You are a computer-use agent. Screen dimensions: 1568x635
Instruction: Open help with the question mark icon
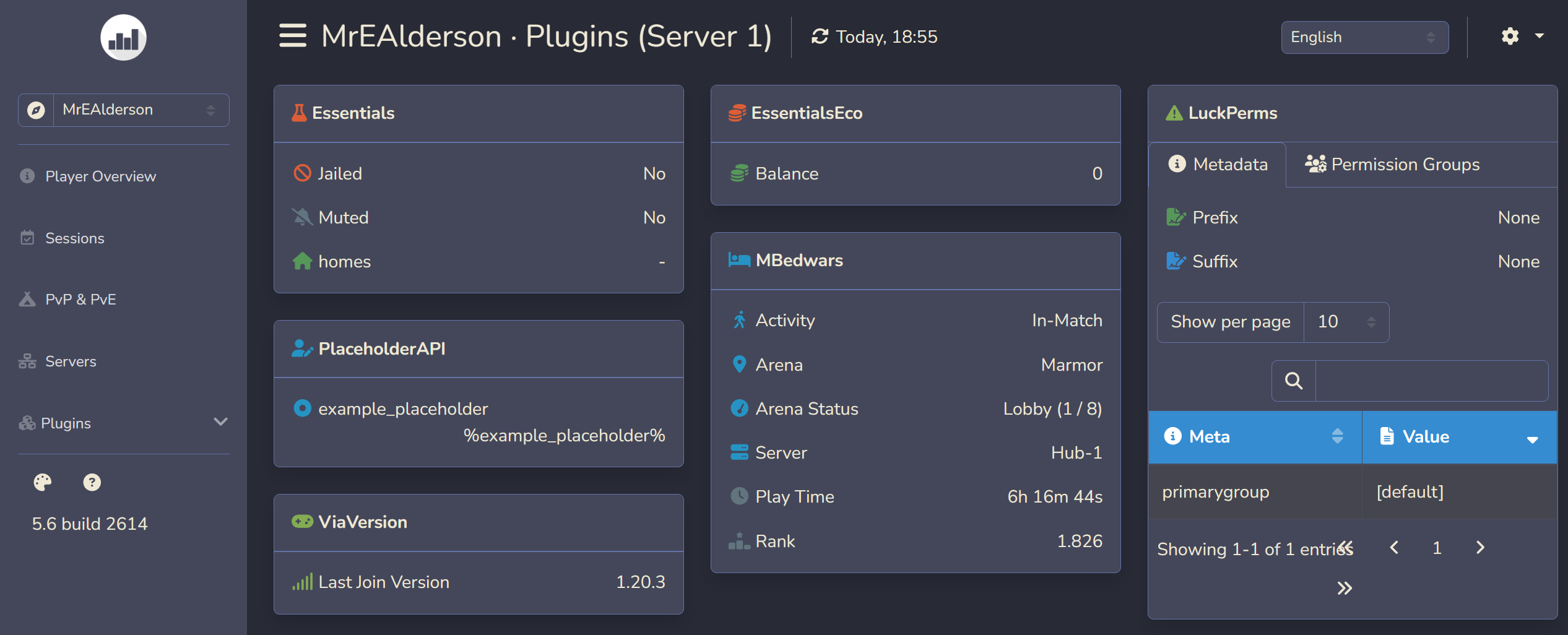tap(92, 482)
